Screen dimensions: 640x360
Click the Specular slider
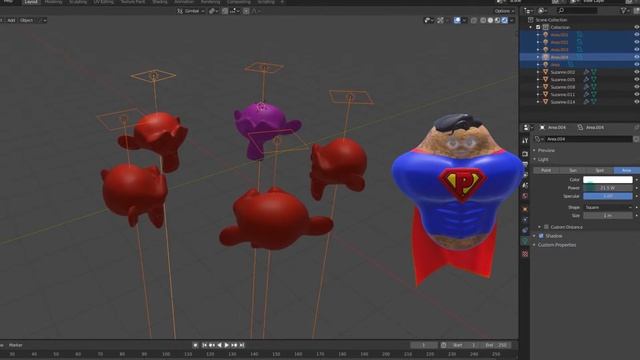608,196
